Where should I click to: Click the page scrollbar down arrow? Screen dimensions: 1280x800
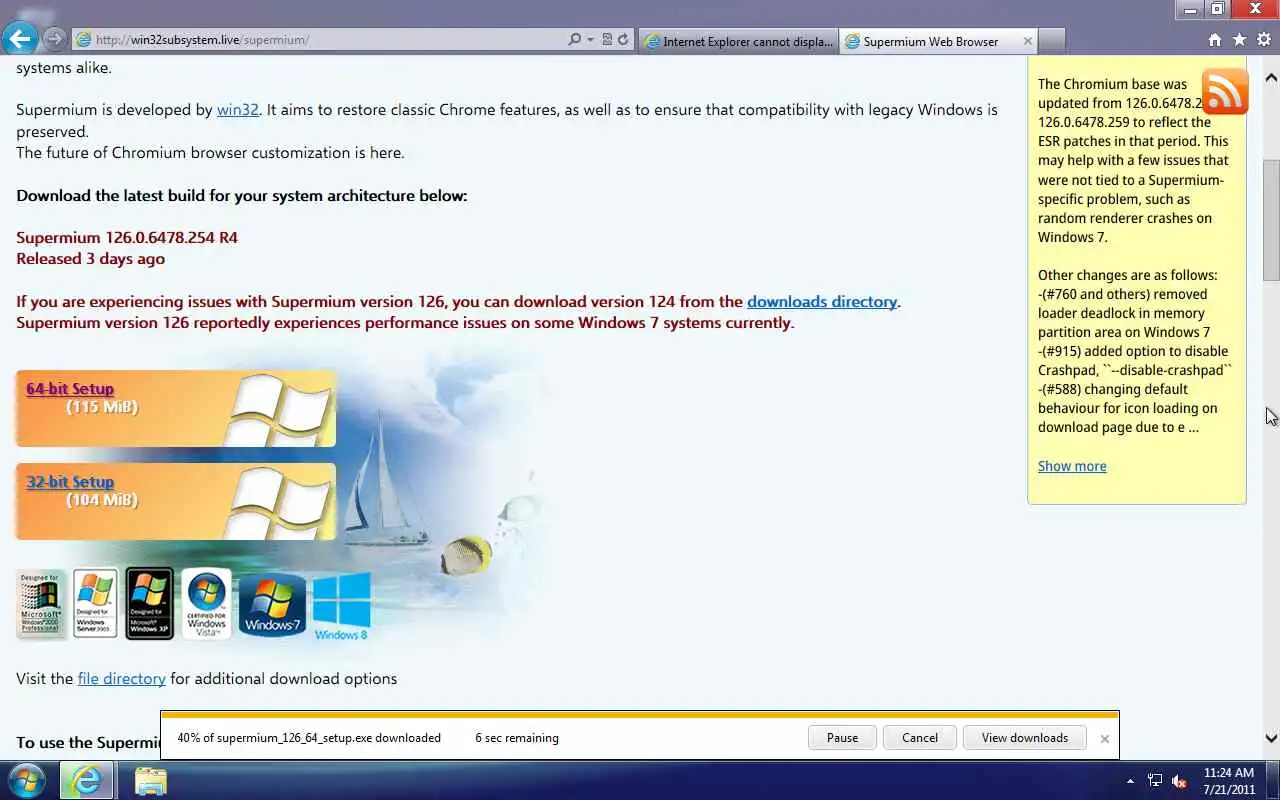(1271, 739)
